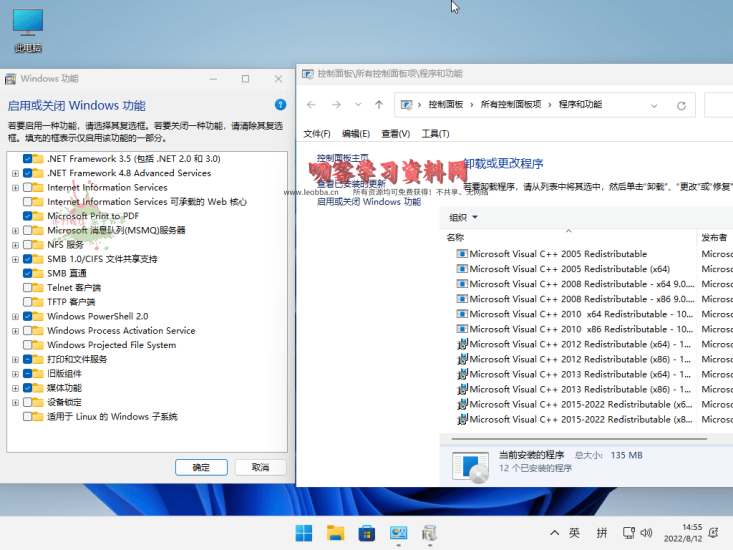Open volume tray icon
The image size is (733, 550).
pyautogui.click(x=646, y=533)
